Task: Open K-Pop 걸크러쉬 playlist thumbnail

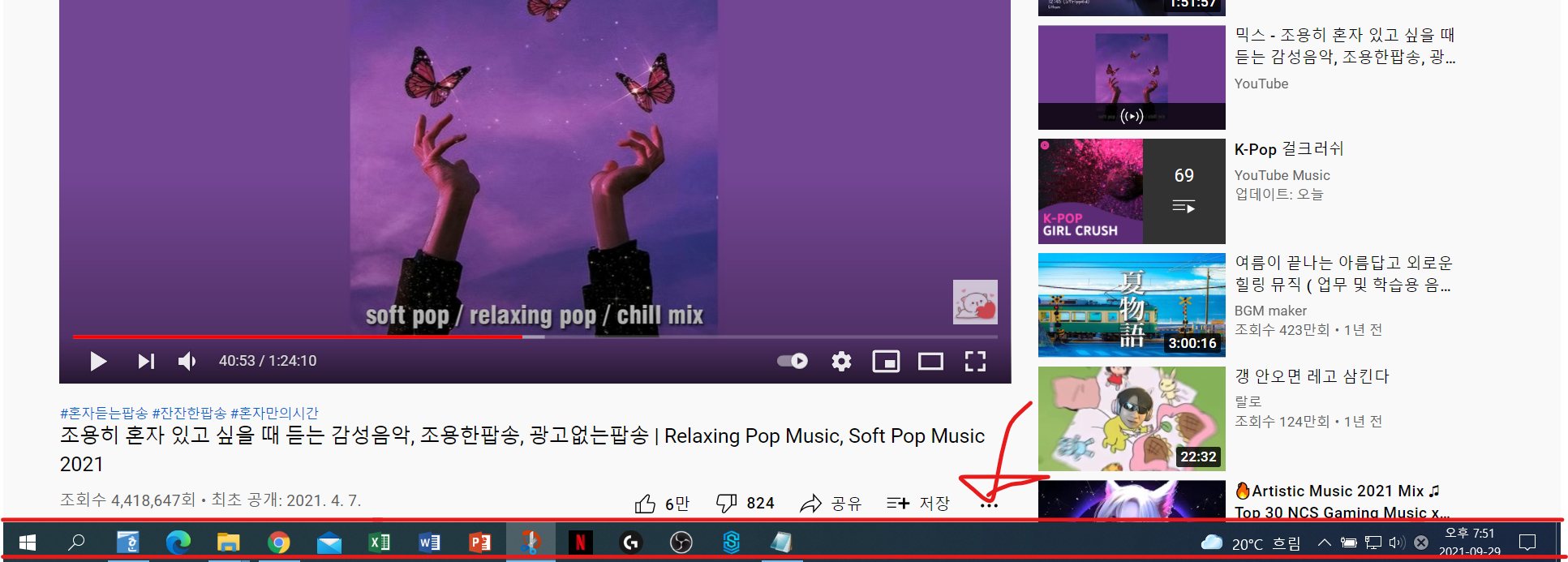Action: click(1132, 191)
